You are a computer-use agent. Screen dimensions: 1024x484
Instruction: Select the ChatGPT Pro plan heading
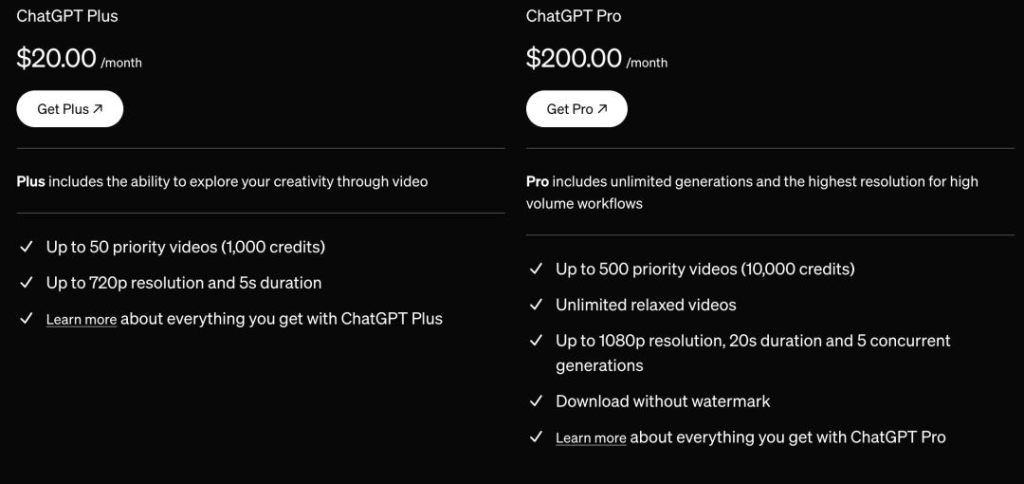[573, 16]
